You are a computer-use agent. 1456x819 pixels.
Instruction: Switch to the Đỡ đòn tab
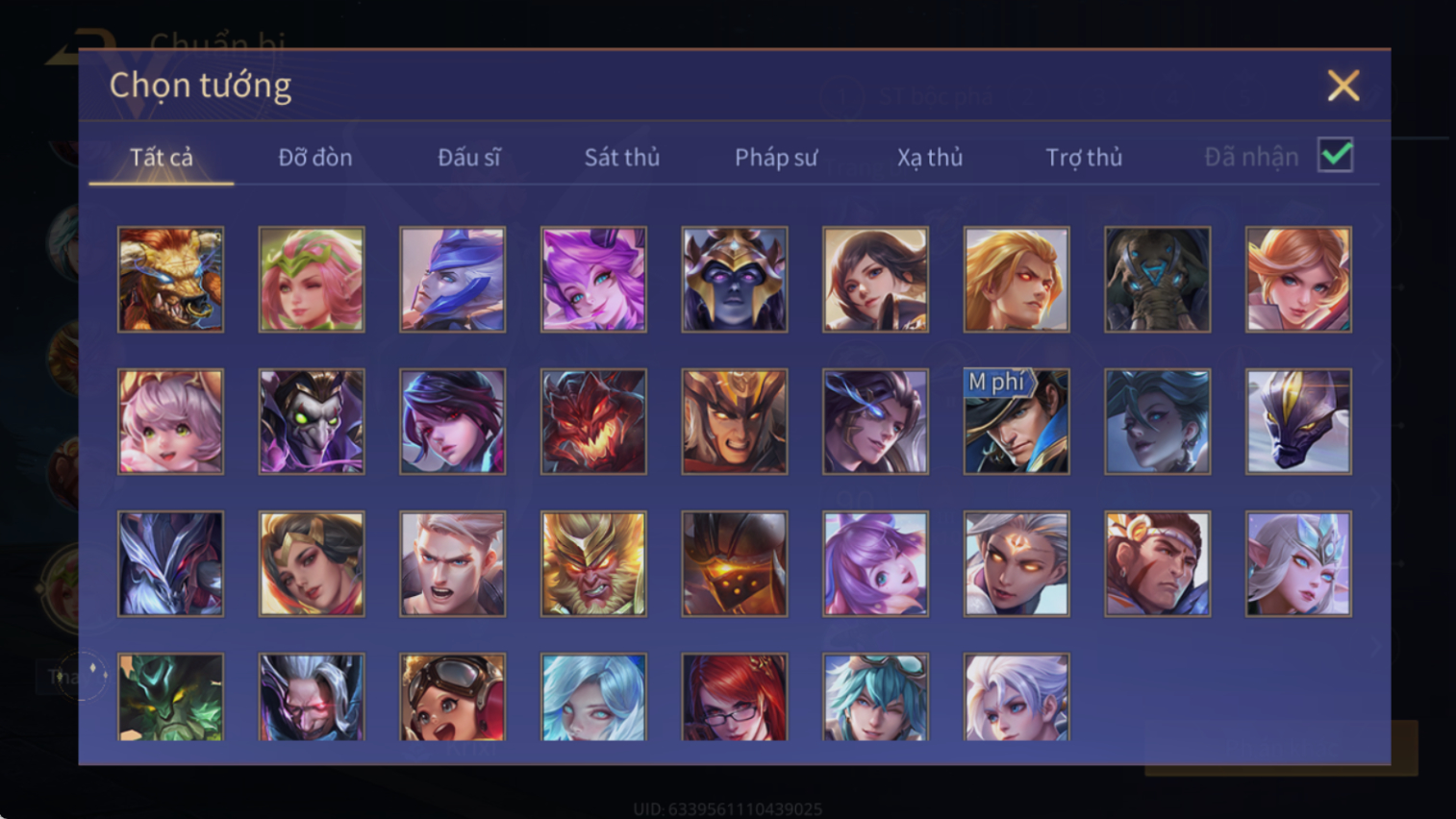315,158
